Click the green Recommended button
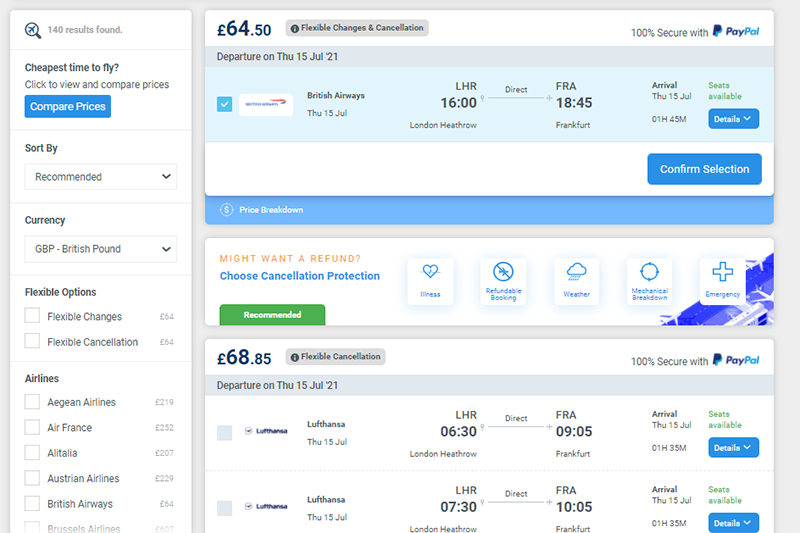800x533 pixels. pyautogui.click(x=272, y=315)
